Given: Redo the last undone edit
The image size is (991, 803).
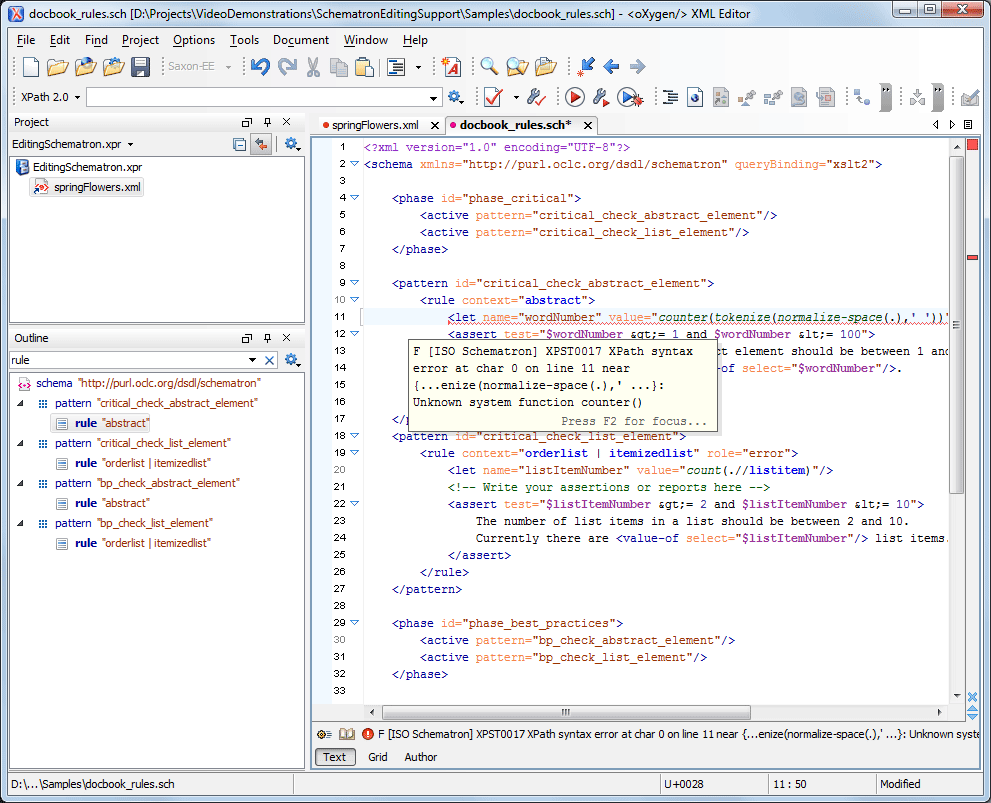Looking at the screenshot, I should (287, 66).
